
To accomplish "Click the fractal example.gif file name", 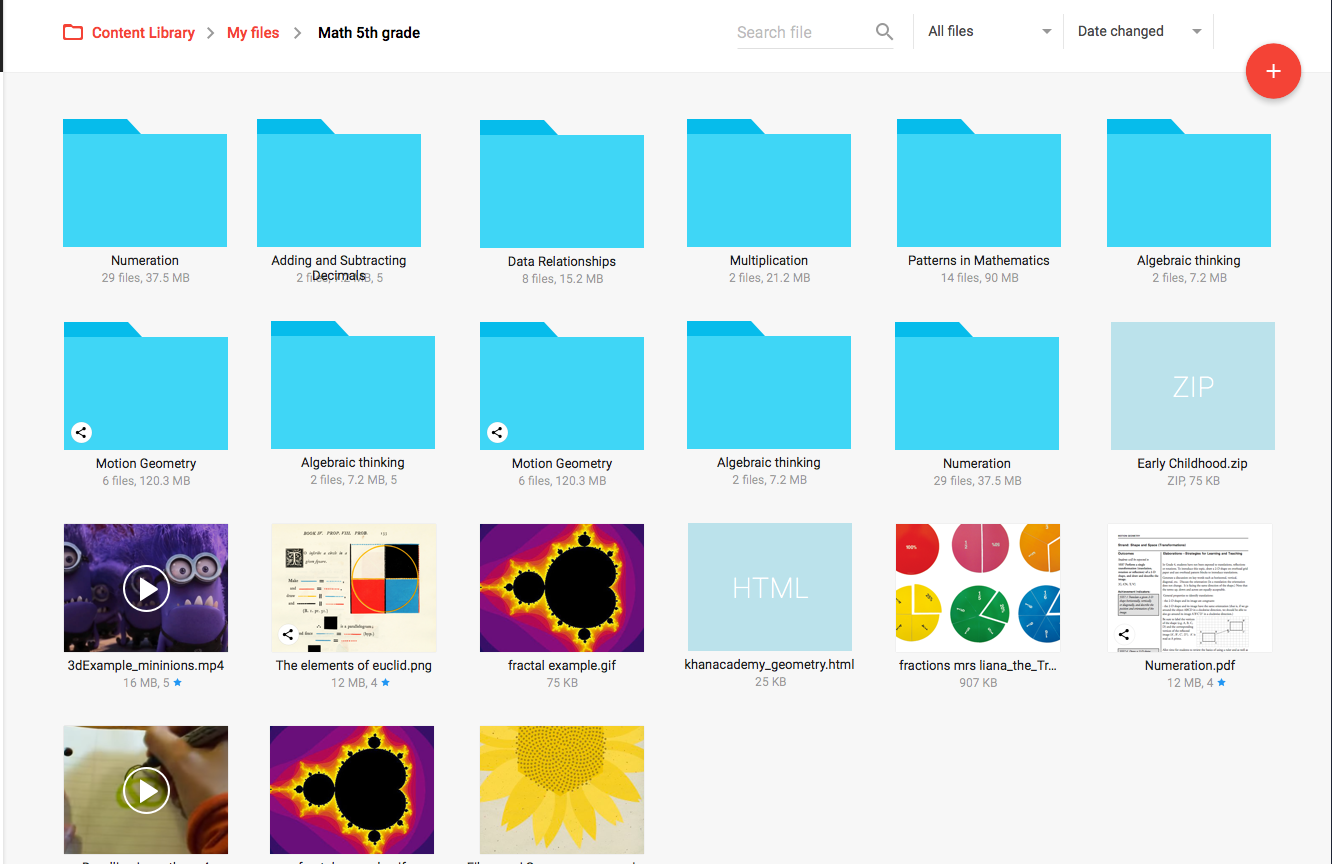I will pos(562,665).
